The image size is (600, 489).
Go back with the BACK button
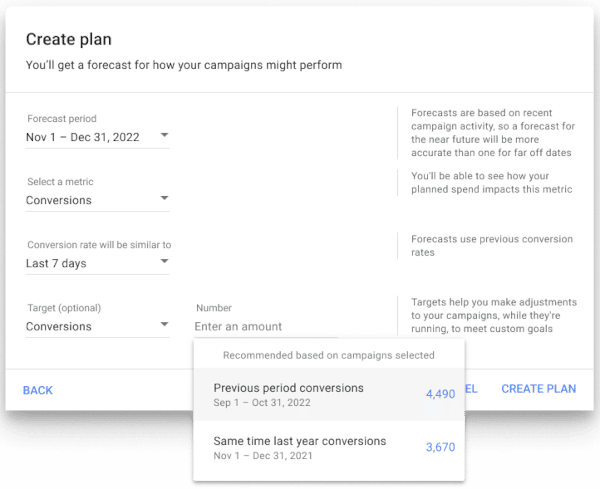tap(38, 390)
